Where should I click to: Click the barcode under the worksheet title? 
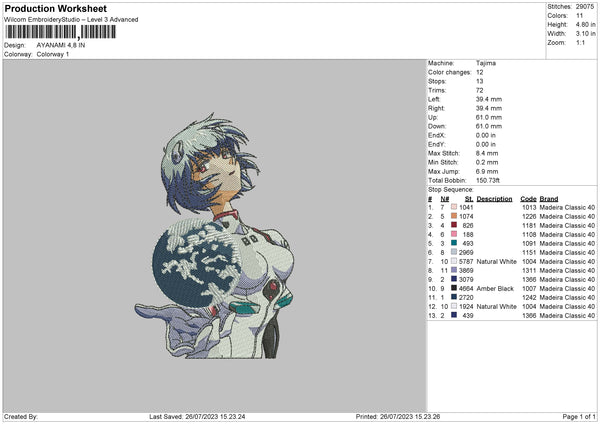[60, 32]
